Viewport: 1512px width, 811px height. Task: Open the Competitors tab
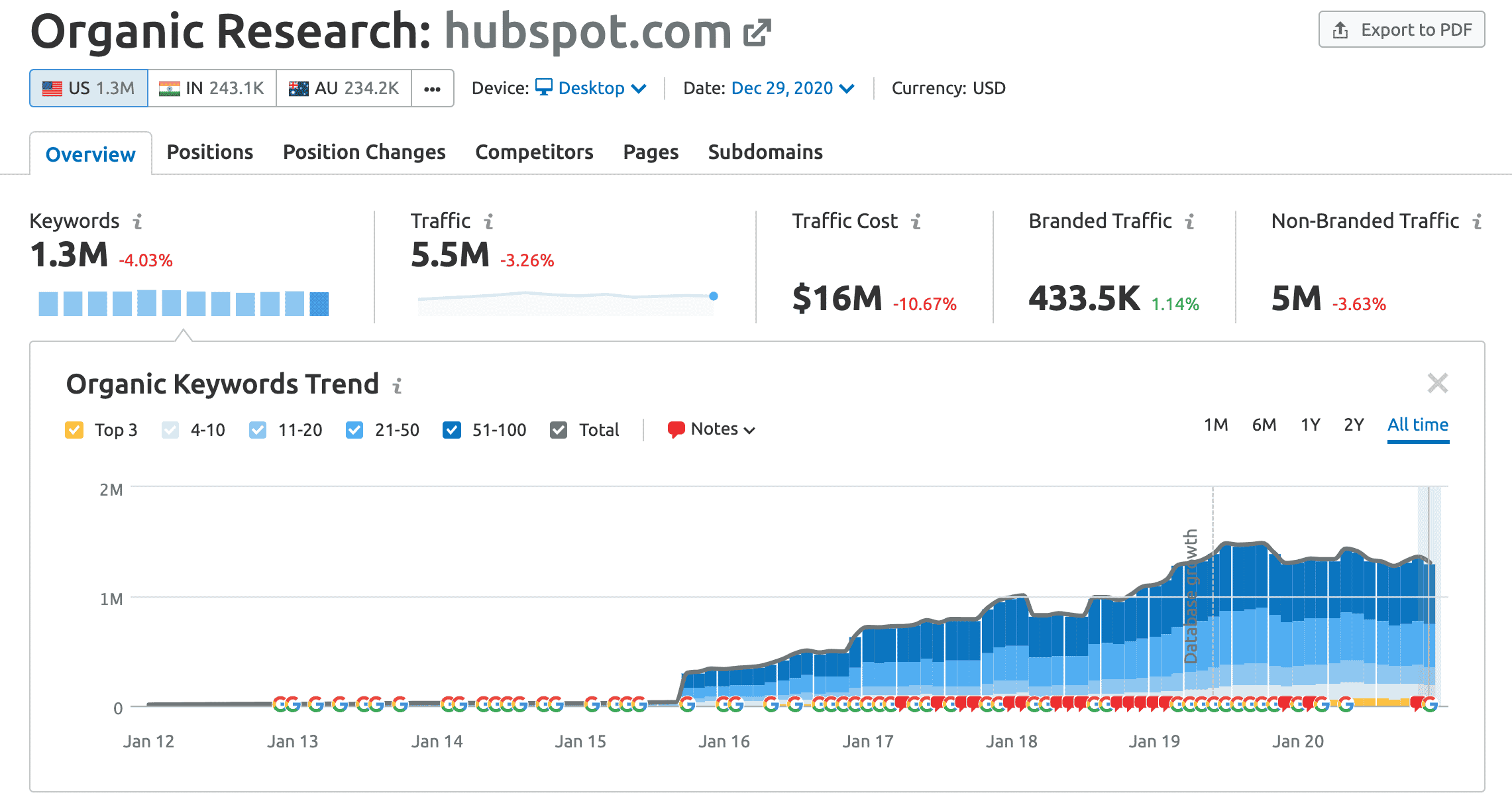[x=535, y=152]
